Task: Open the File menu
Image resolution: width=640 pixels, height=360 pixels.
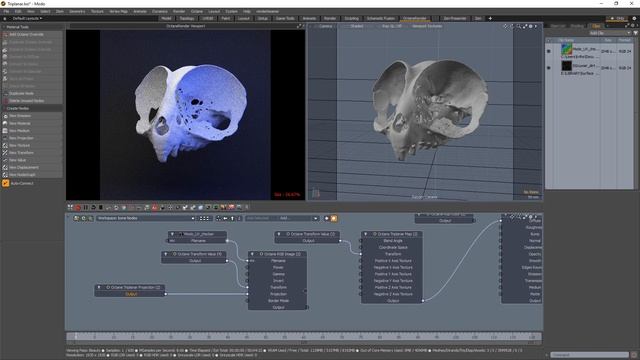Action: pos(6,11)
